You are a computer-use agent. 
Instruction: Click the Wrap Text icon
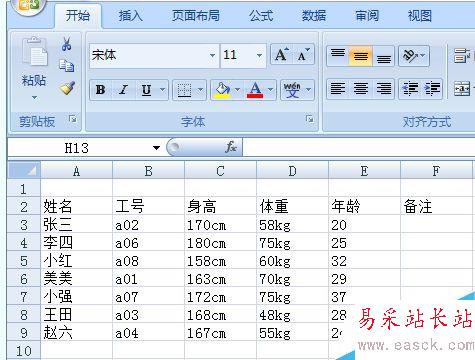(x=462, y=56)
